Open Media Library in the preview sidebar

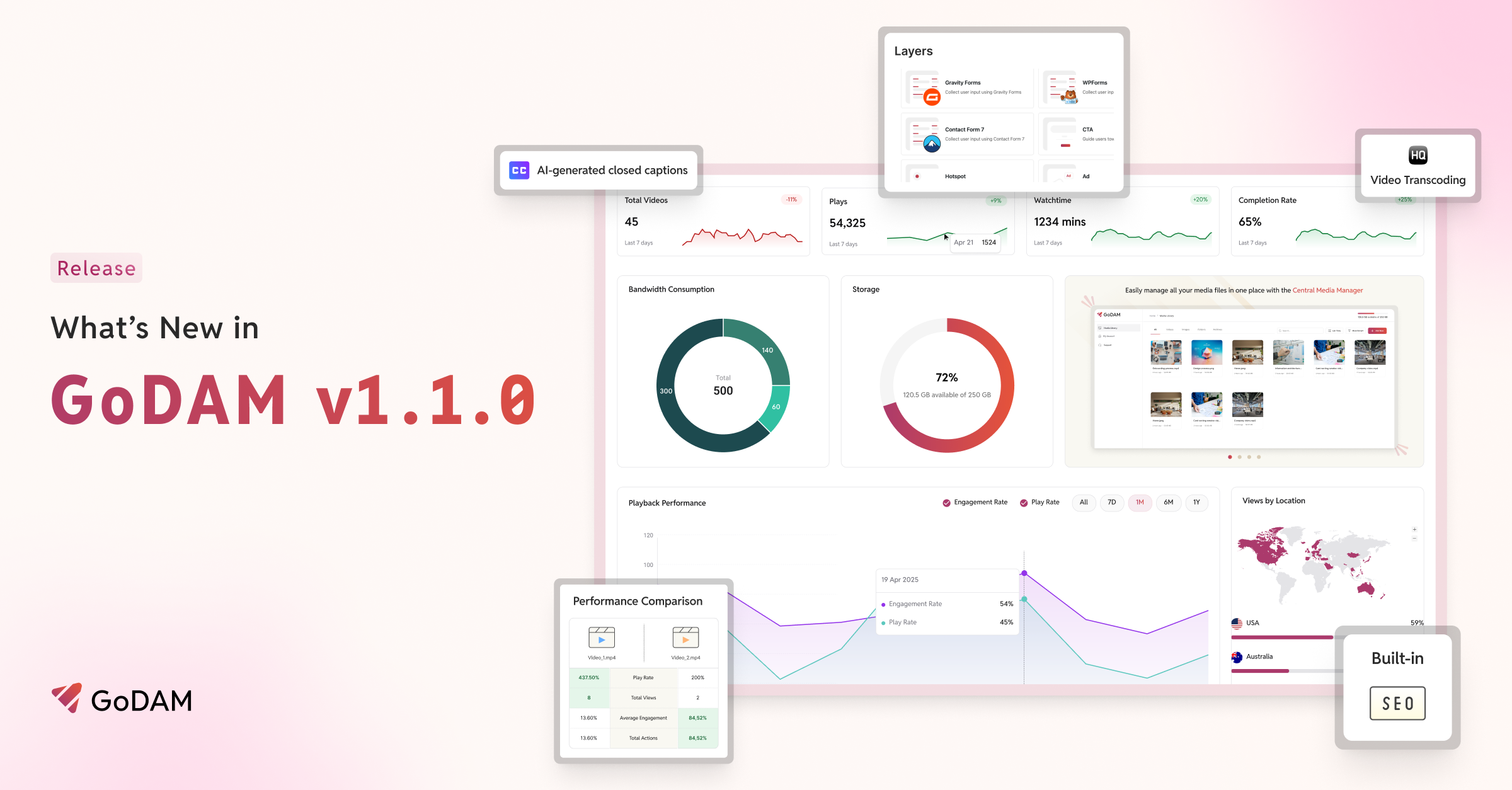click(1118, 328)
